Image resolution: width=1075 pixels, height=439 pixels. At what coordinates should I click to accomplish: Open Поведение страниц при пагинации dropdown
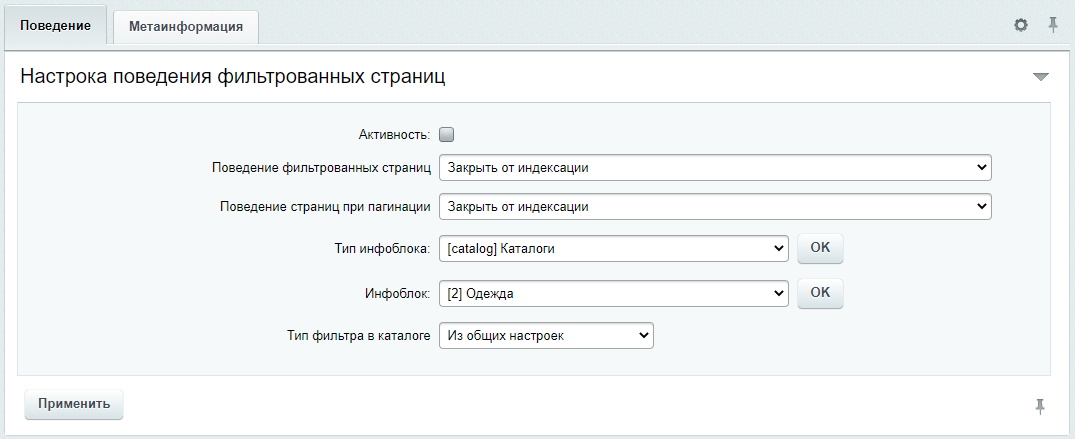[715, 206]
